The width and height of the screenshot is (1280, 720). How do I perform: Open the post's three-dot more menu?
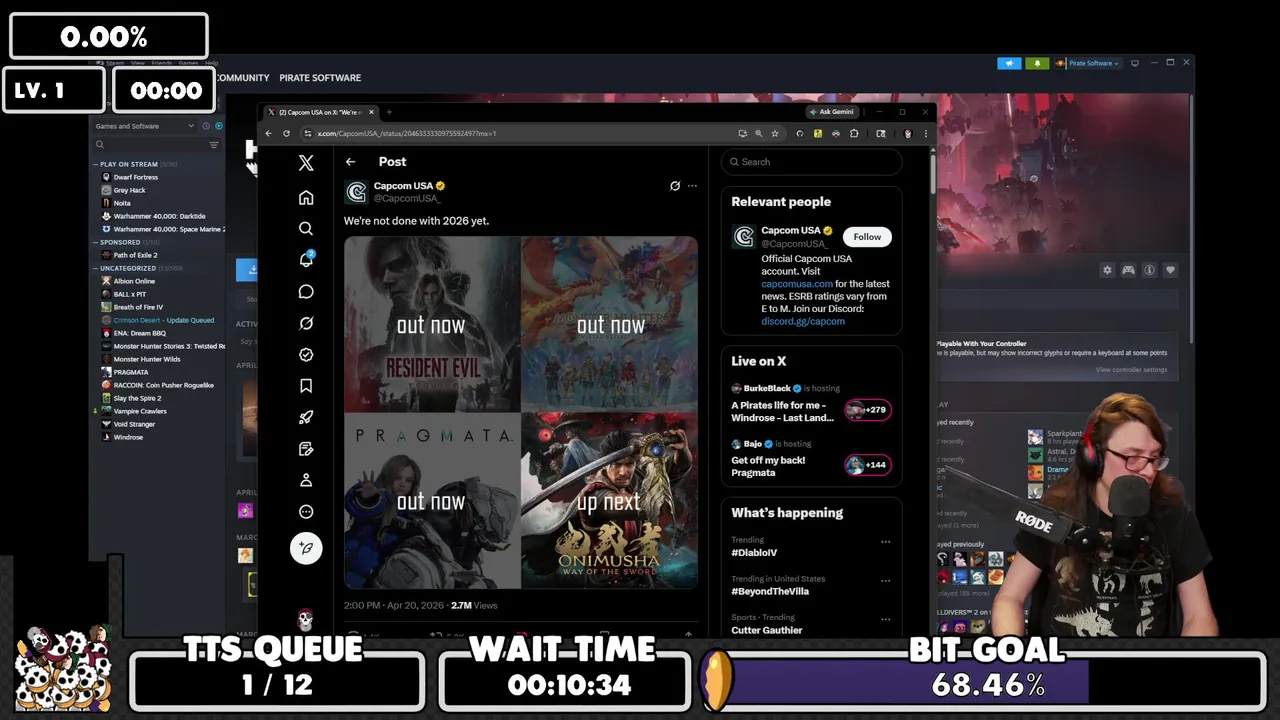coord(692,186)
